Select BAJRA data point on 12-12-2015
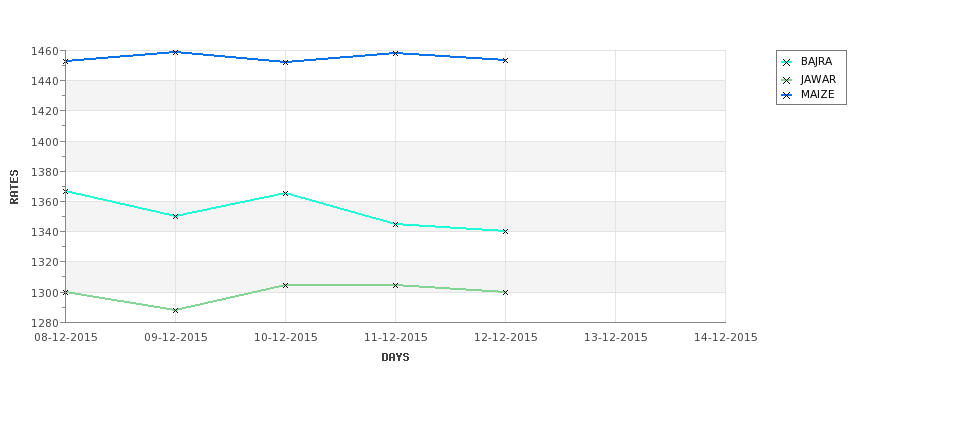 (x=506, y=231)
